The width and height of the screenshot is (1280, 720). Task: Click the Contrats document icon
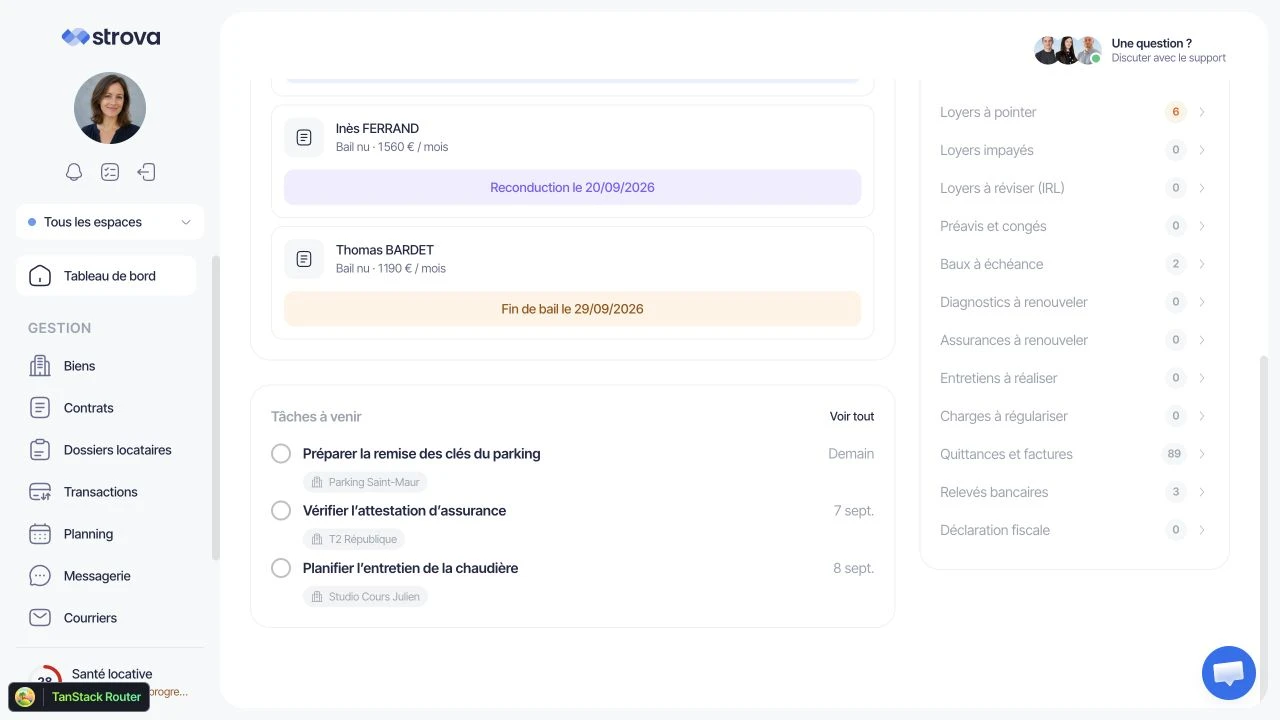coord(40,408)
